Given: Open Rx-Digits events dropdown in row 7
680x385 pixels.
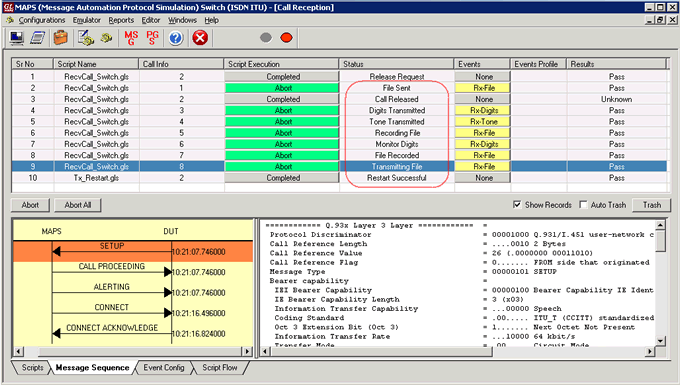Looking at the screenshot, I should click(x=483, y=144).
